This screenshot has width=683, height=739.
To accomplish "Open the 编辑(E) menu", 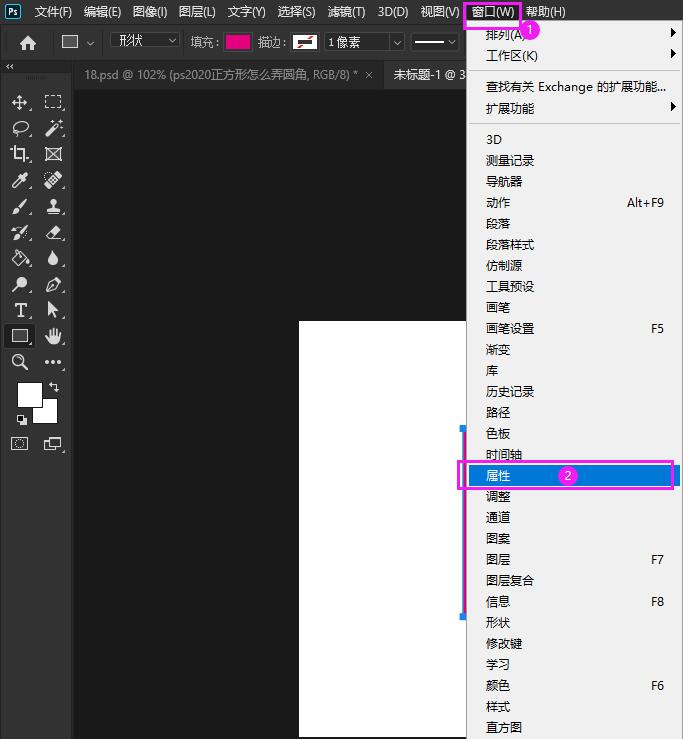I will [102, 11].
